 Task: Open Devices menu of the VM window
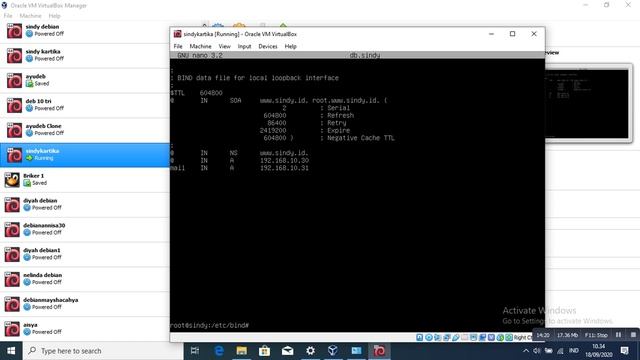(268, 46)
